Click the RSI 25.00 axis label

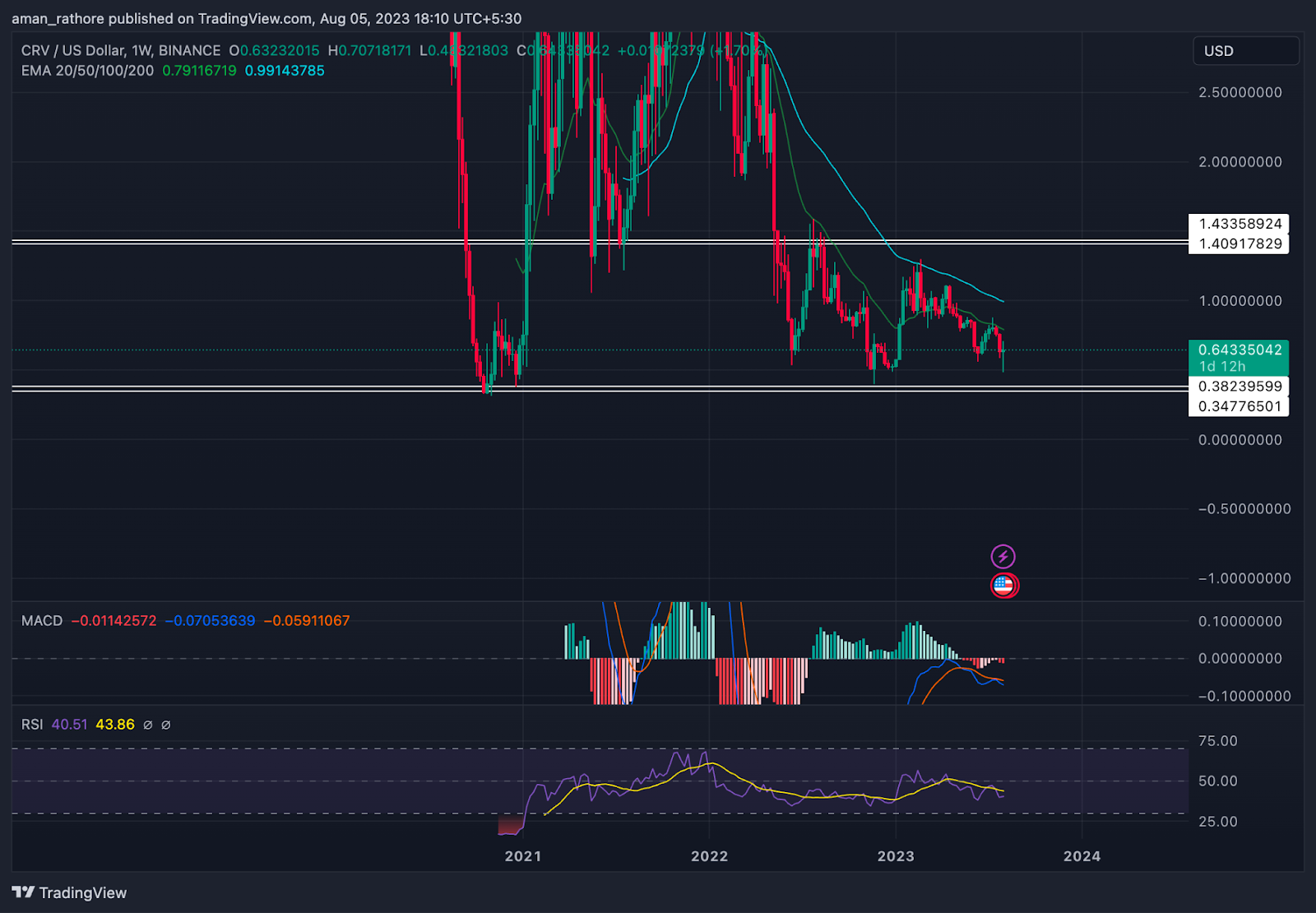point(1218,822)
